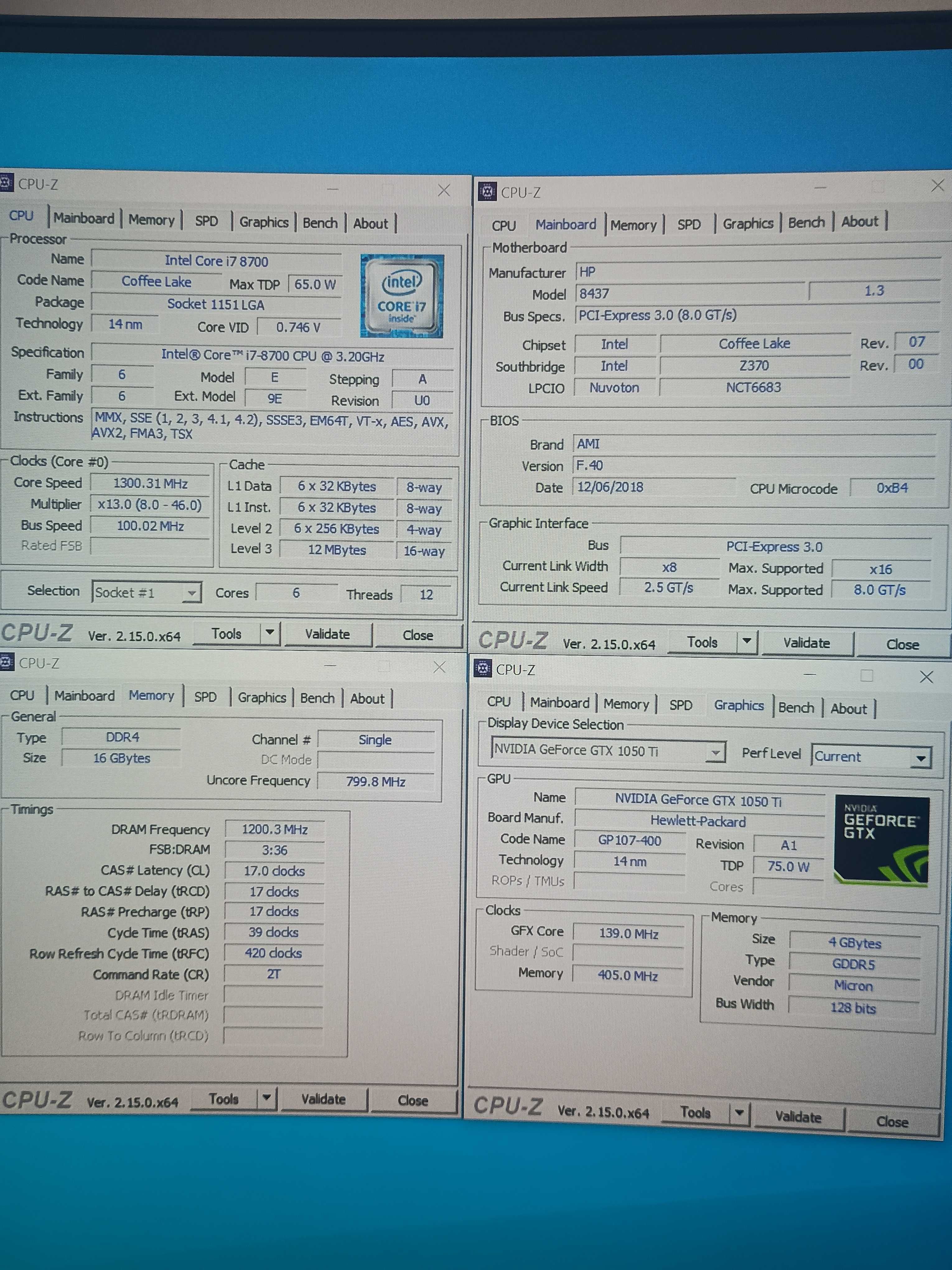952x1270 pixels.
Task: Open Mainboard tab in bottom-left Memory window
Action: (x=85, y=696)
